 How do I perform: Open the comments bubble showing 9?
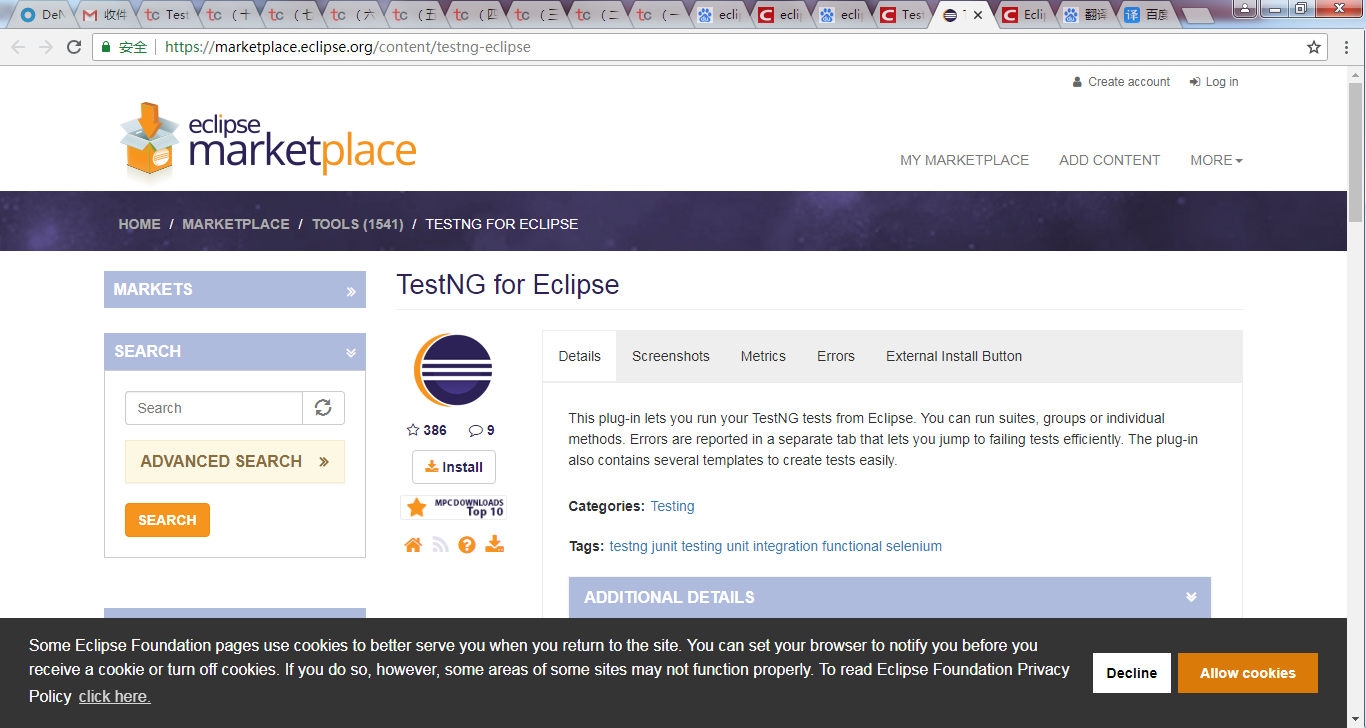click(x=481, y=430)
